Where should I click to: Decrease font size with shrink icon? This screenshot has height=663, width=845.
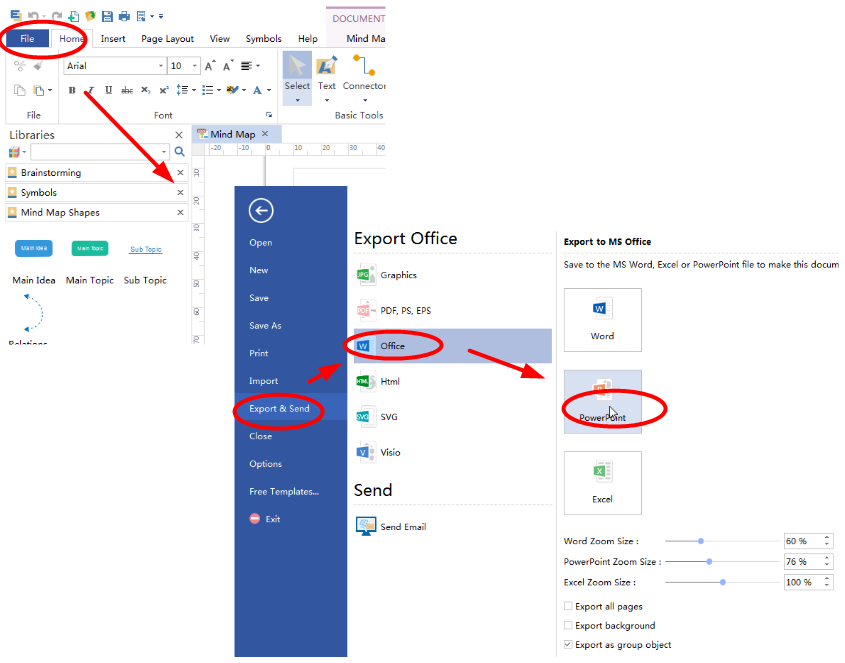coord(228,66)
